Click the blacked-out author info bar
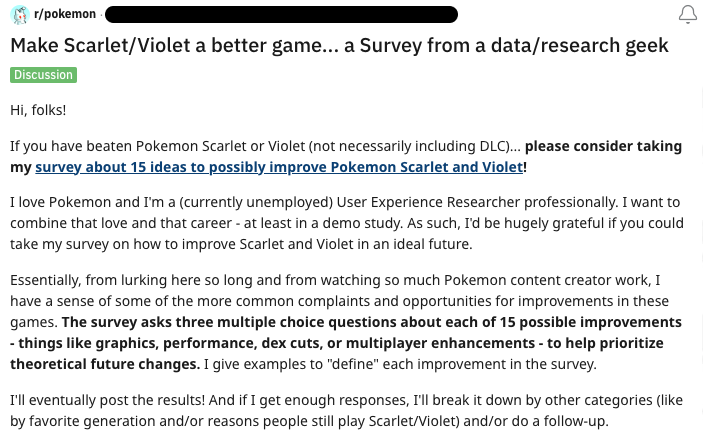This screenshot has height=440, width=703. coord(282,14)
